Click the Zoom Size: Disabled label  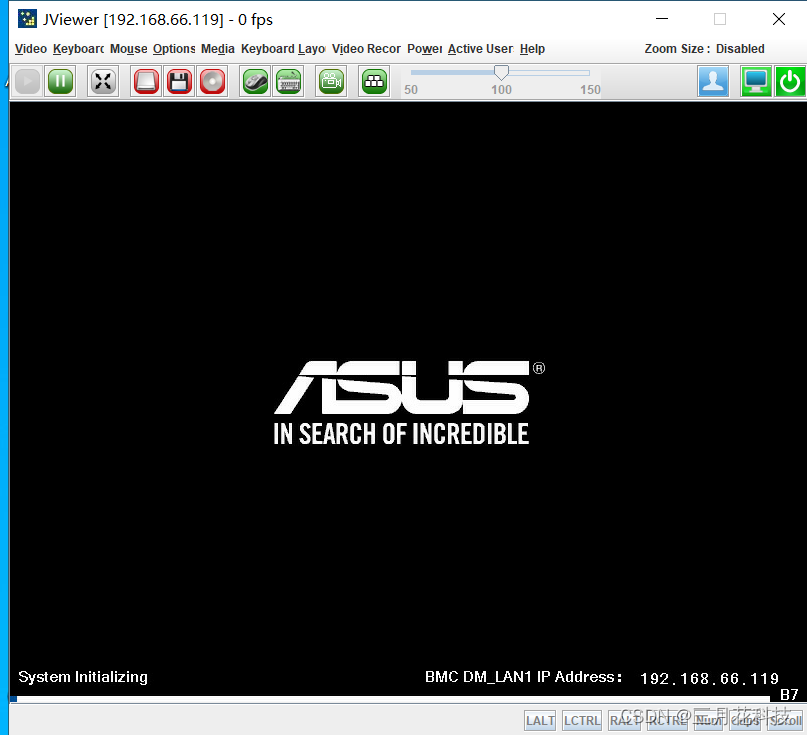[704, 49]
